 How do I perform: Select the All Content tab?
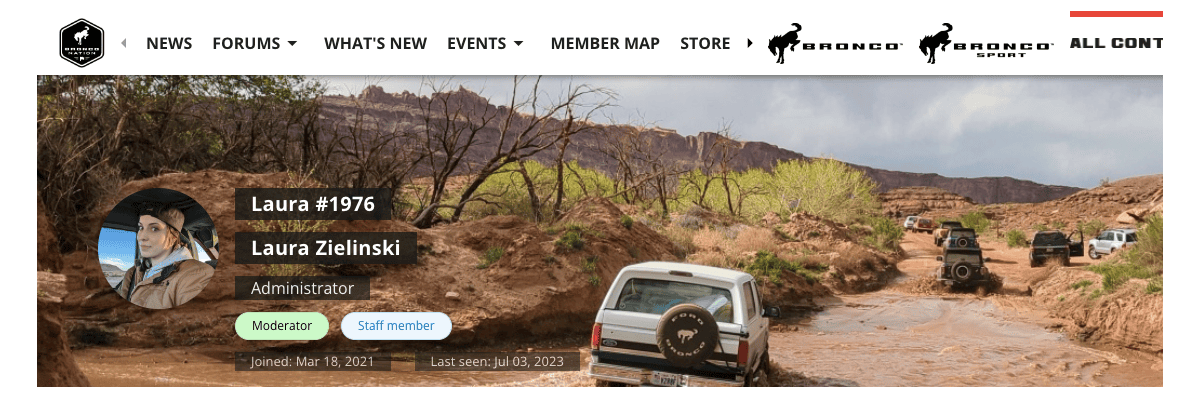pos(1116,43)
